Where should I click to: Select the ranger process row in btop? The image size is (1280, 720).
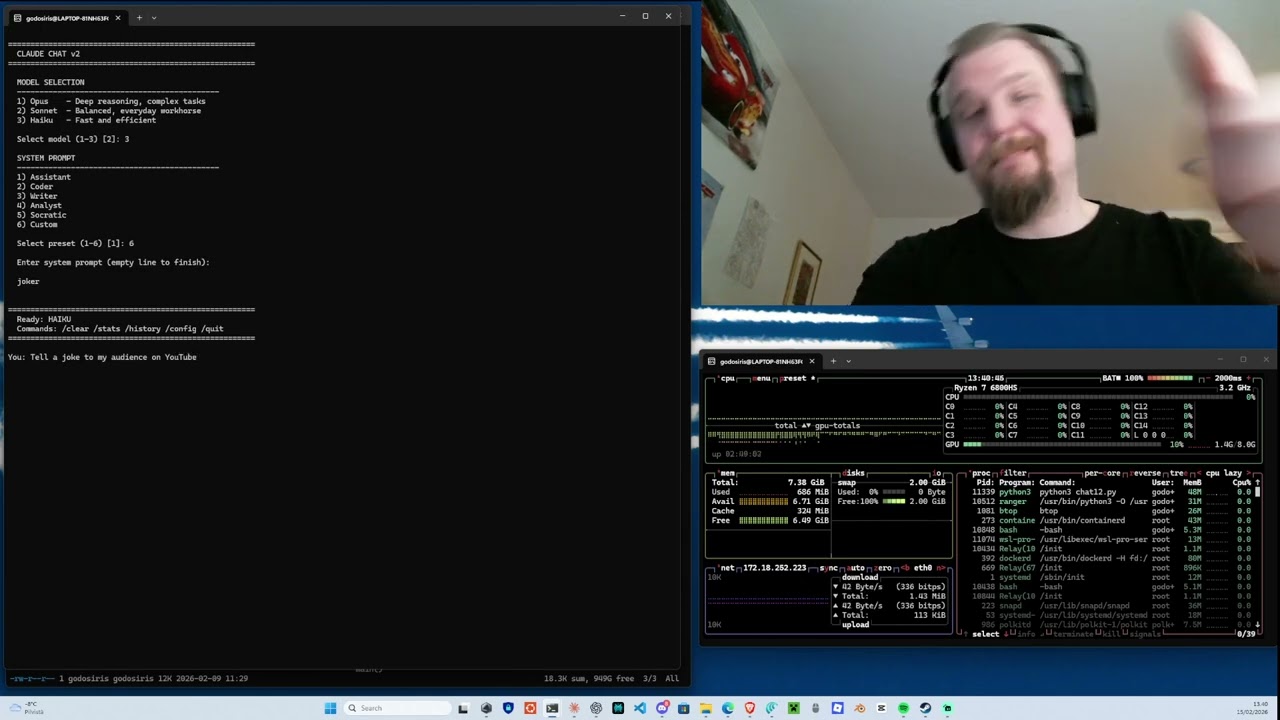[1112, 501]
